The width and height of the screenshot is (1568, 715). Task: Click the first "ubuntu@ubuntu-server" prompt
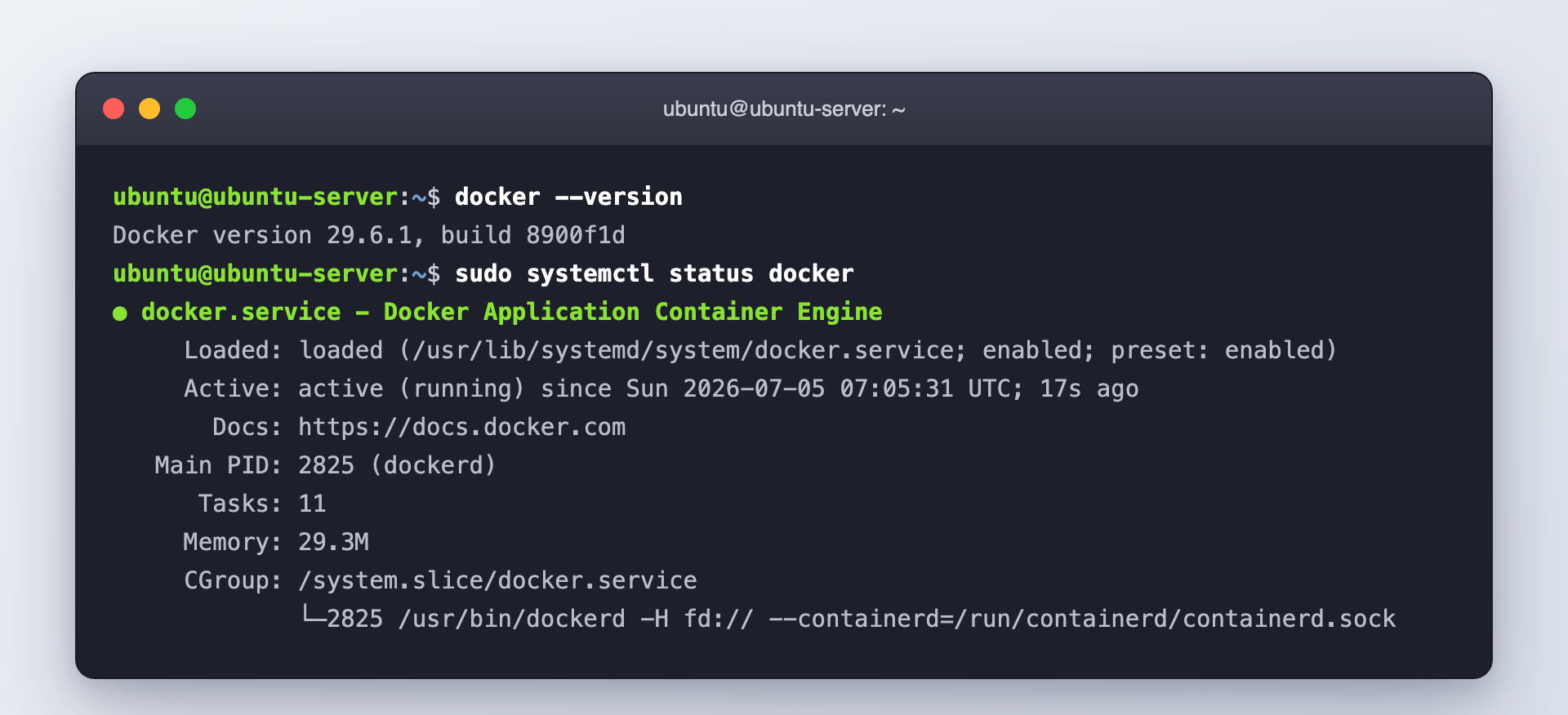tap(256, 197)
